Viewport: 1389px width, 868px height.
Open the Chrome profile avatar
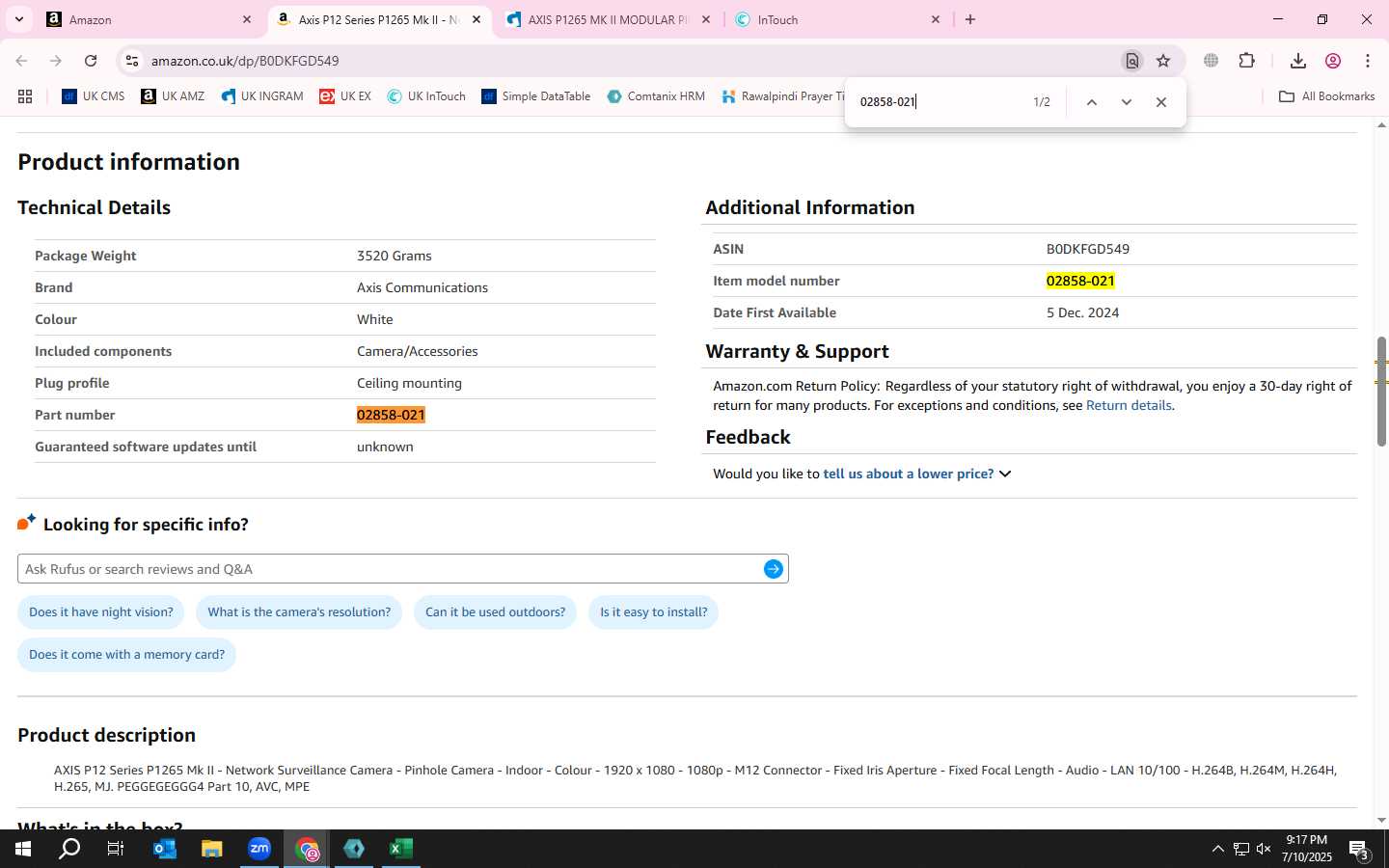click(1333, 61)
